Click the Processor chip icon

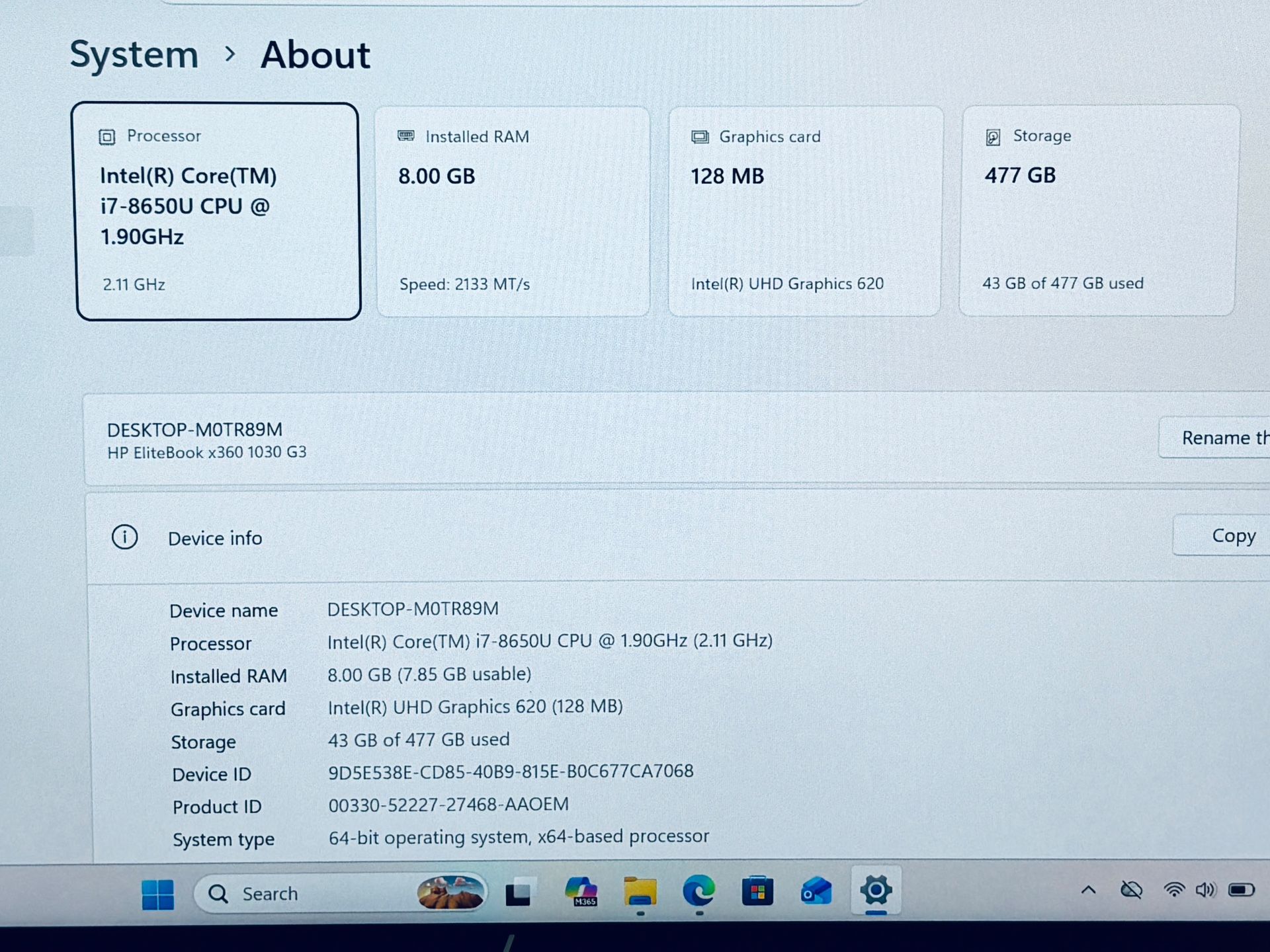click(106, 137)
